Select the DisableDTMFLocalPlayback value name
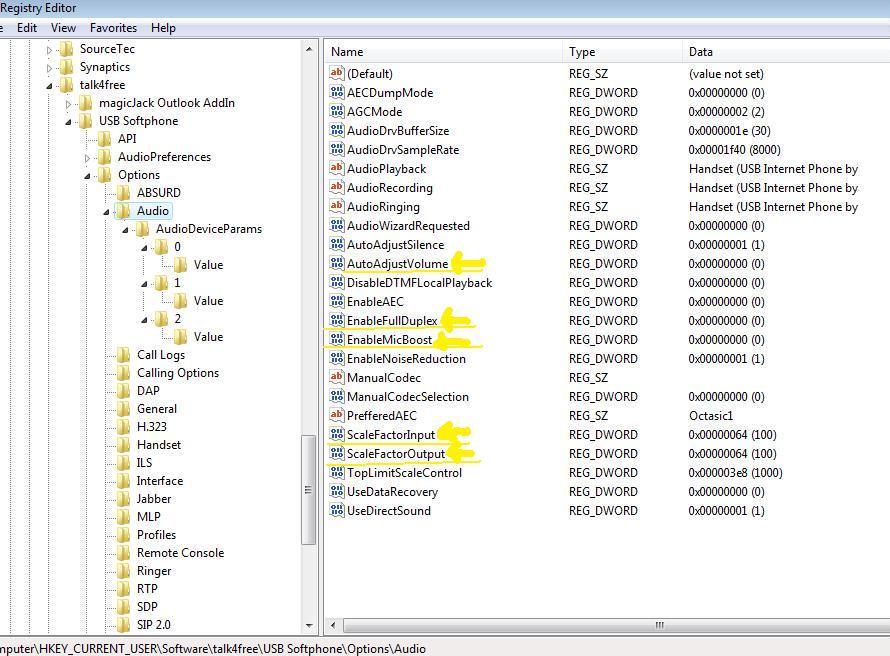The width and height of the screenshot is (890, 656). point(419,283)
